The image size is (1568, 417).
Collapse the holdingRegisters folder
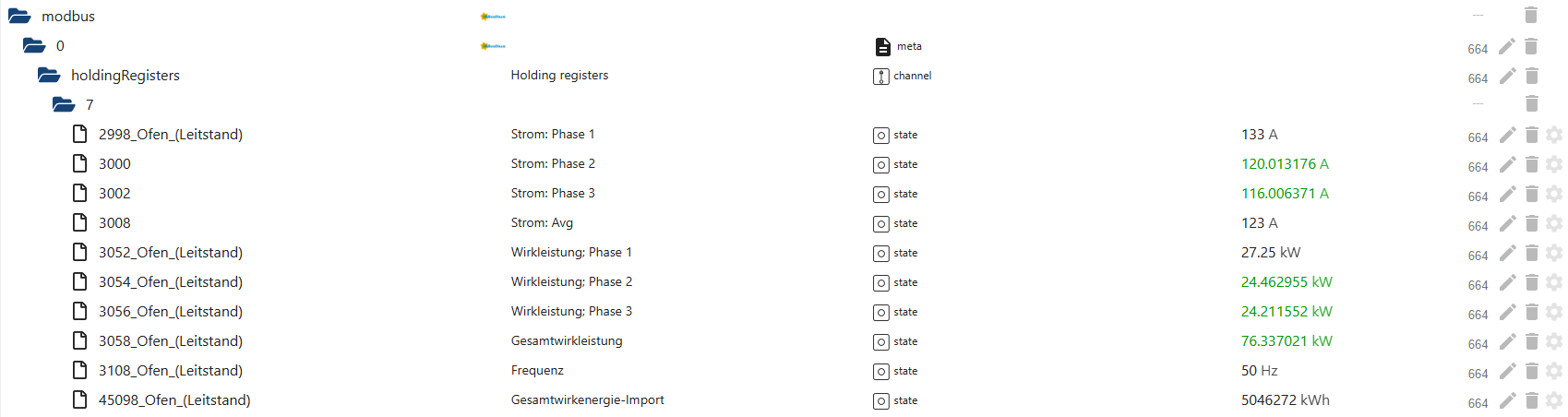(49, 75)
